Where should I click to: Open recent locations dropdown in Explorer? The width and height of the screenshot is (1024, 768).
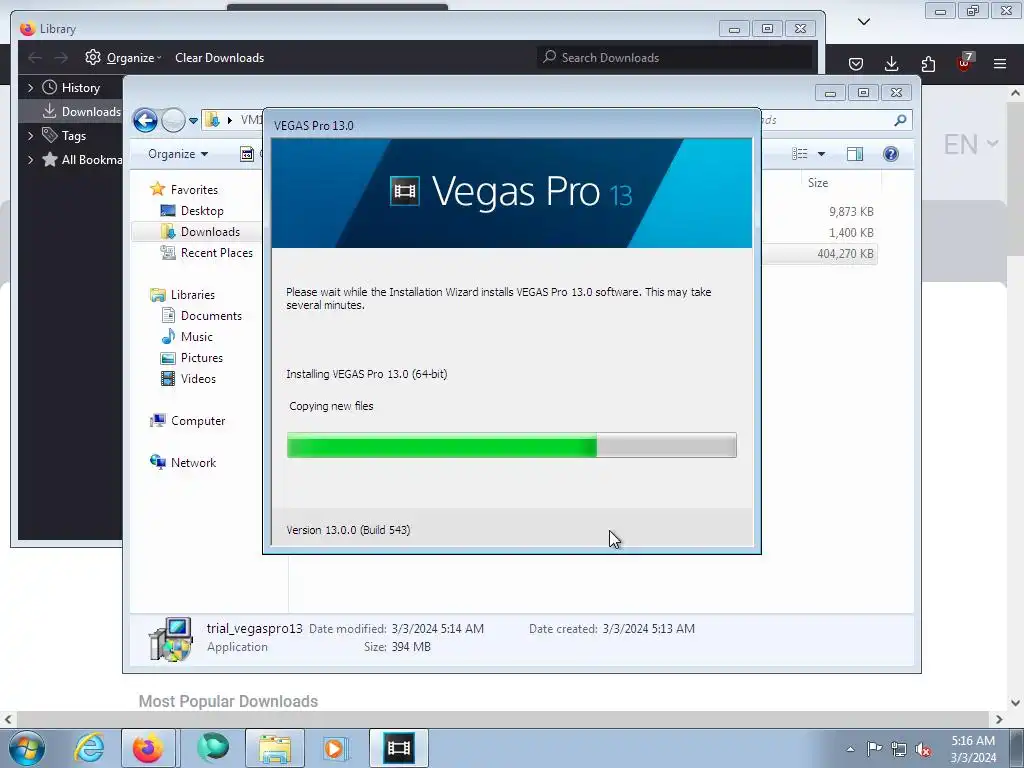coord(193,121)
